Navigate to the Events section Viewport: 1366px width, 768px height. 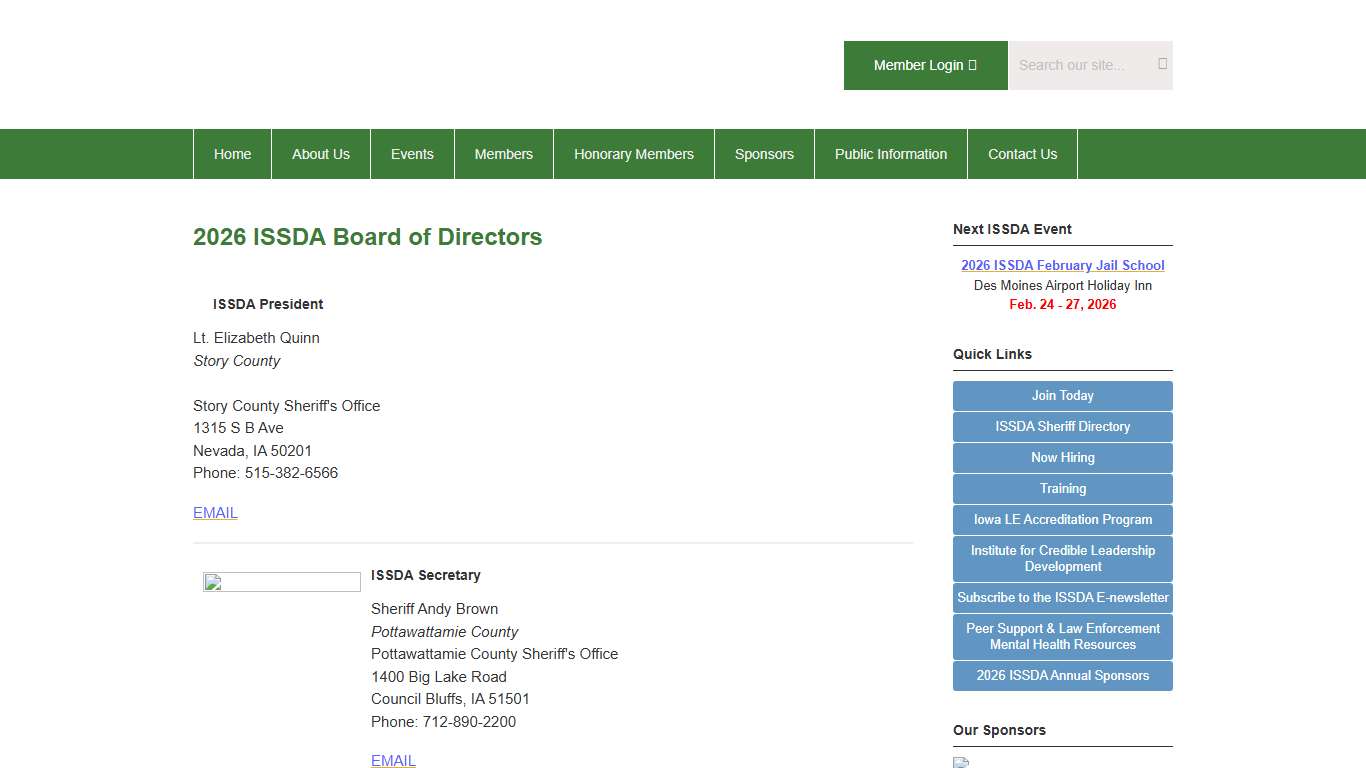click(x=412, y=154)
